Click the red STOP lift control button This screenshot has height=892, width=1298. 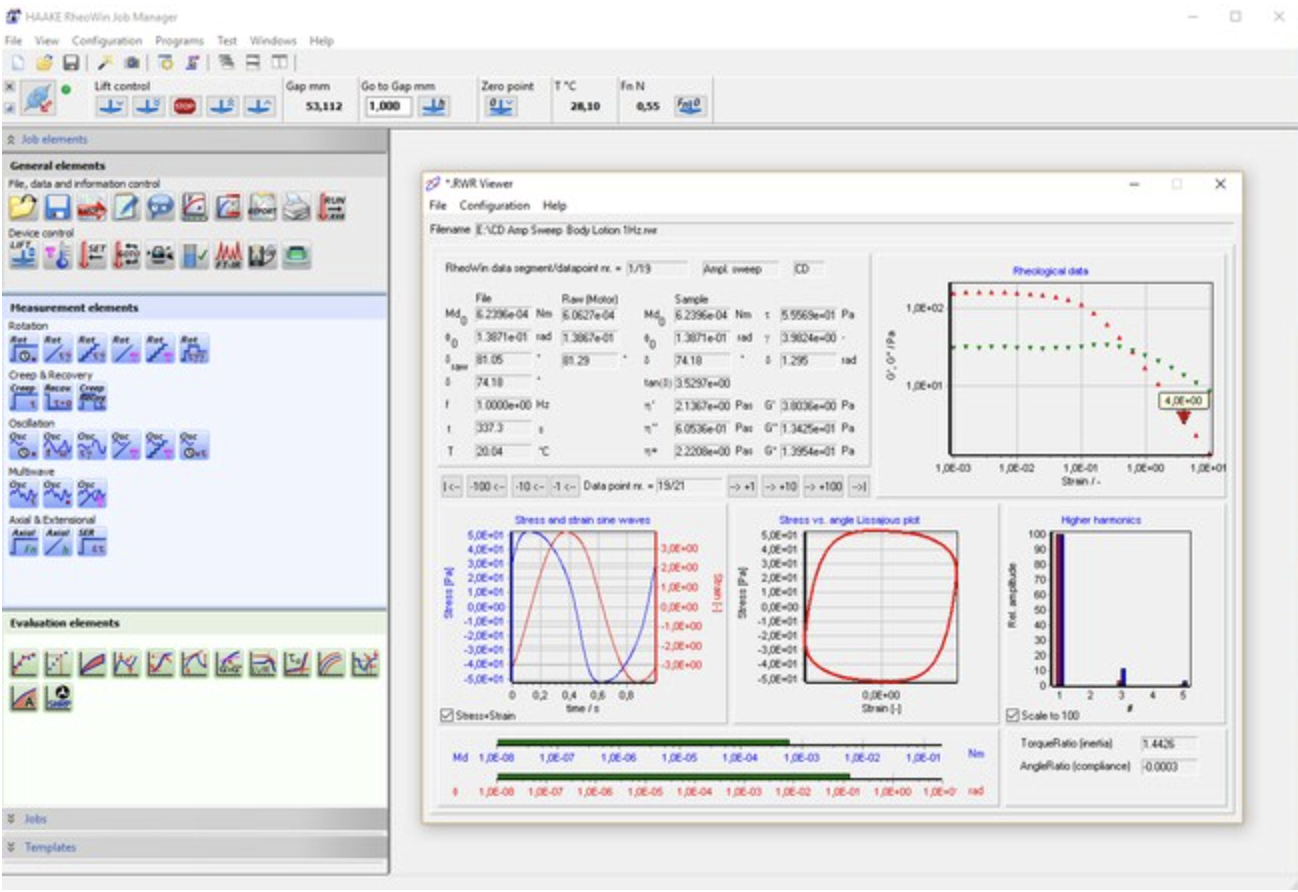[x=184, y=106]
